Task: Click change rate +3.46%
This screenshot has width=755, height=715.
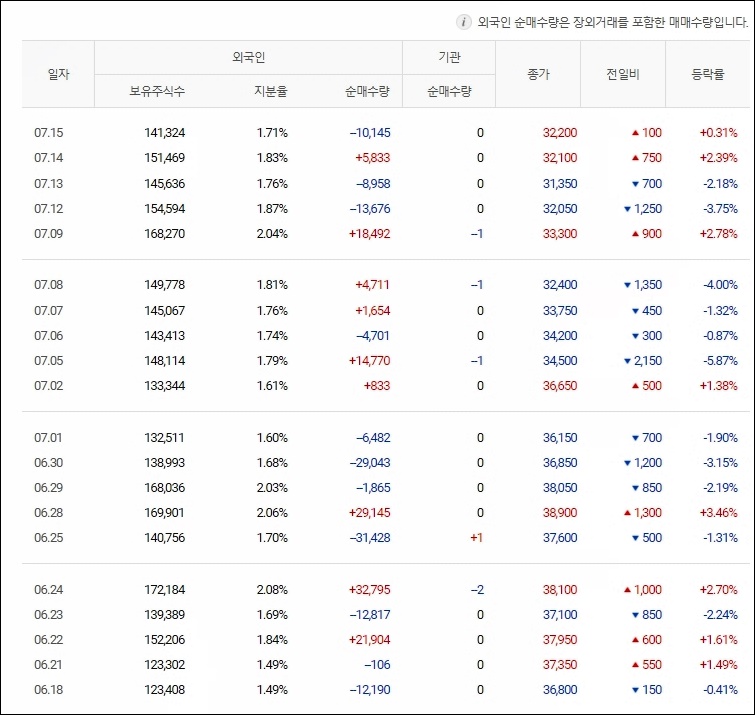Action: tap(718, 513)
